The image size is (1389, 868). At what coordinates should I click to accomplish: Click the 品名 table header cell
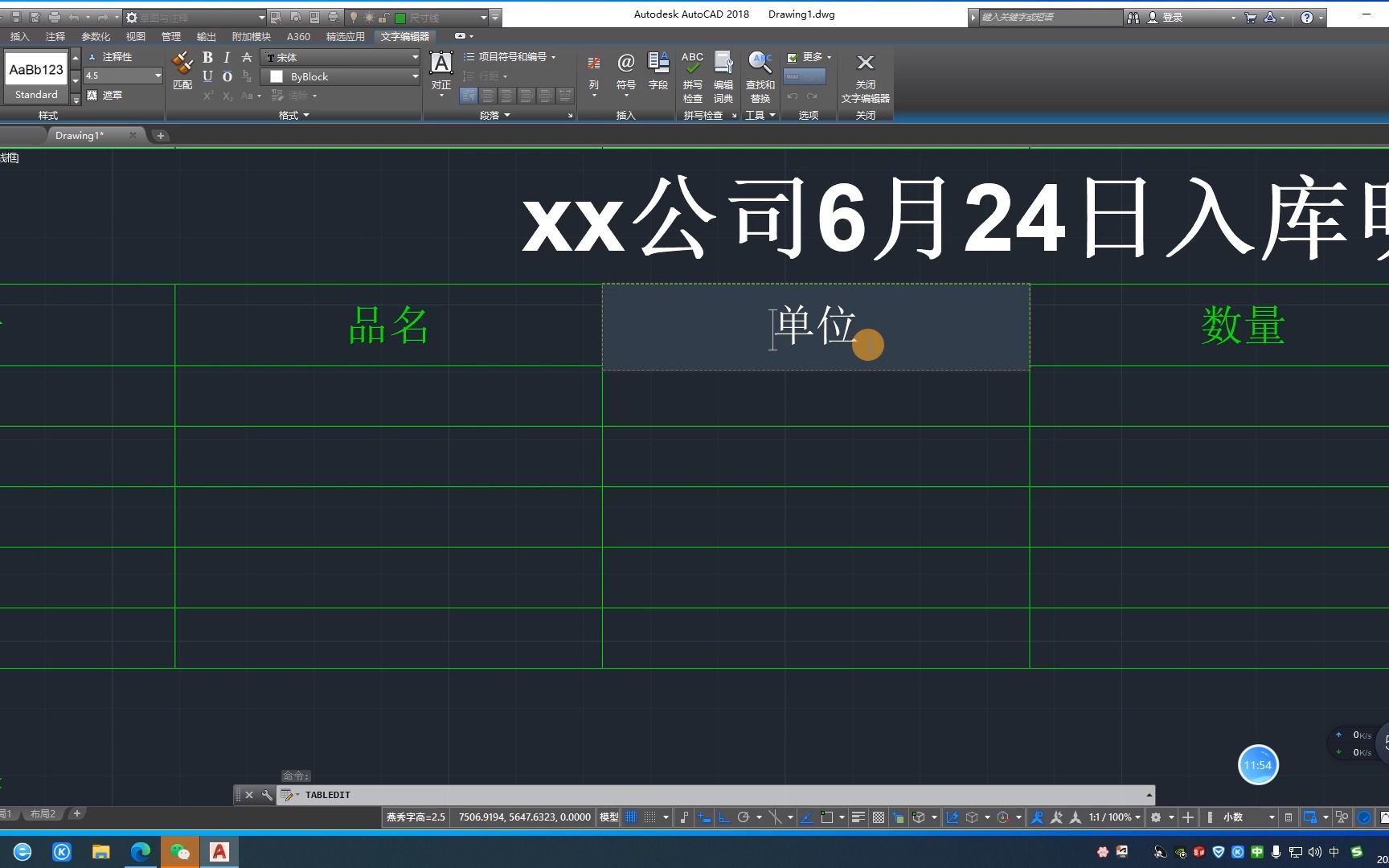tap(388, 325)
